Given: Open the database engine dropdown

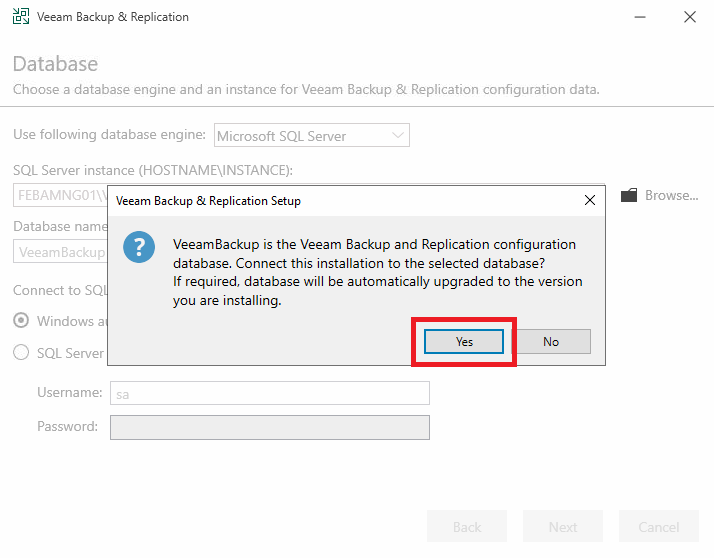Looking at the screenshot, I should point(312,135).
